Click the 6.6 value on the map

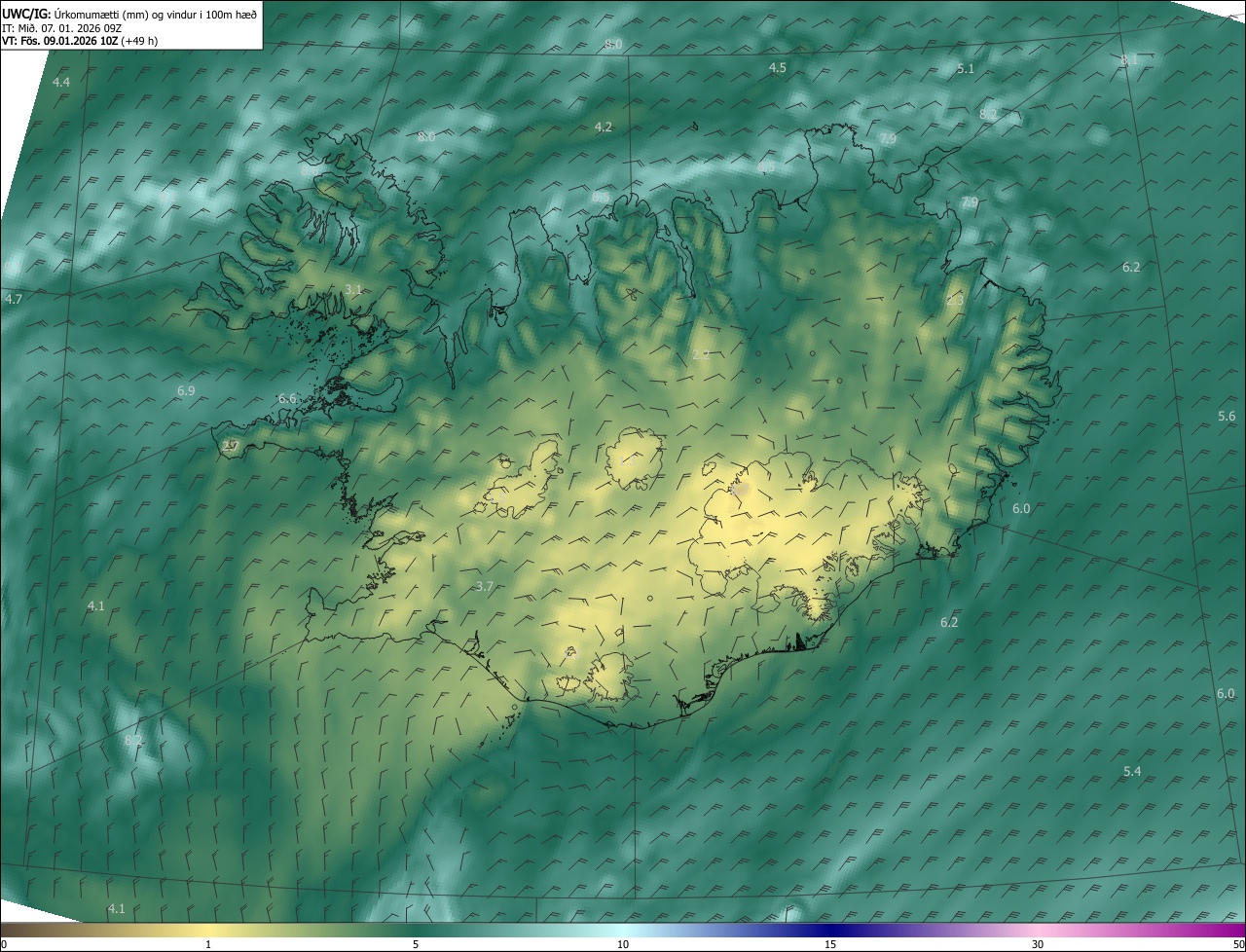point(287,399)
